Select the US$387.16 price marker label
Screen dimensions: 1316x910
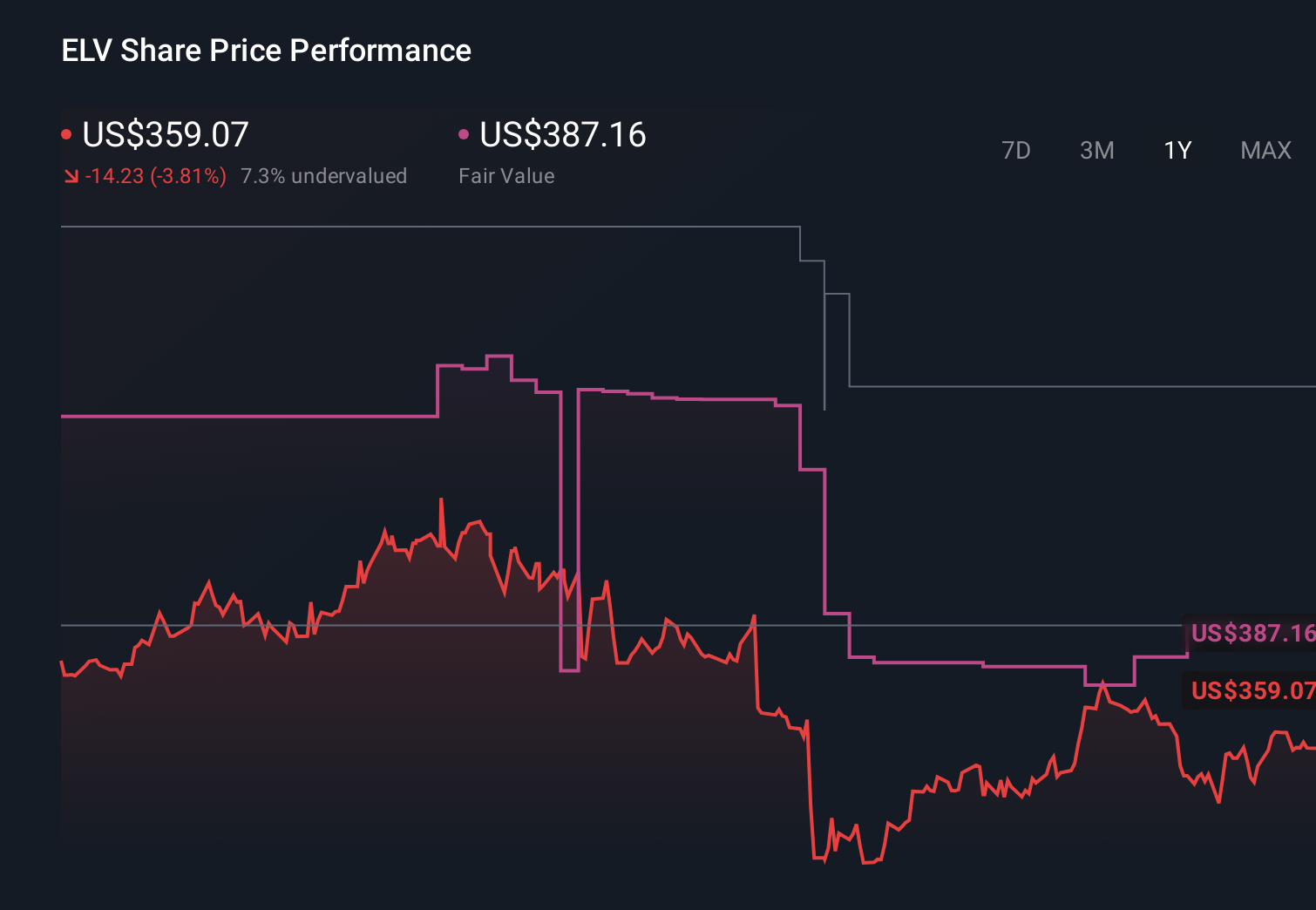point(1253,634)
